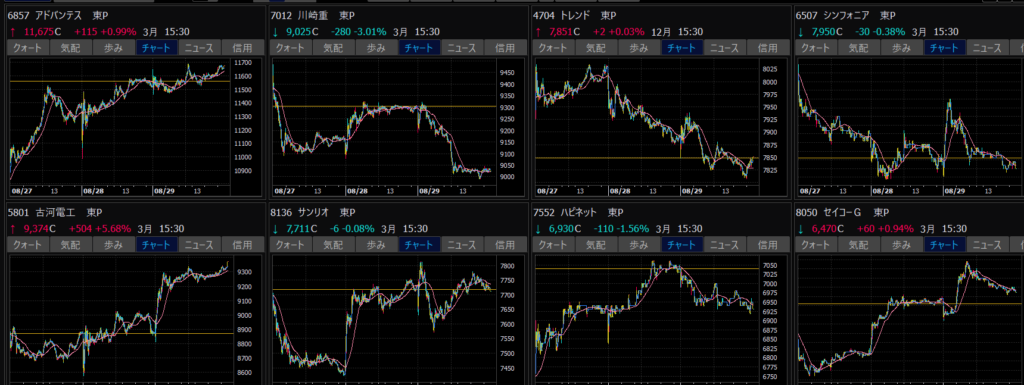The image size is (1024, 385).
Task: Click the red up arrow beside 11,675
Action: pos(12,31)
